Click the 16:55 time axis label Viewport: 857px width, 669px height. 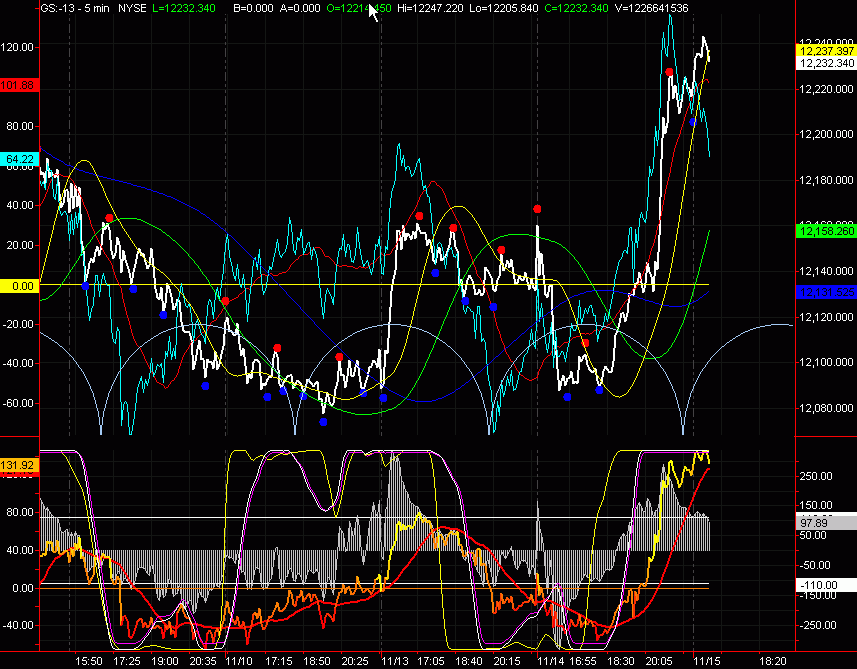pyautogui.click(x=583, y=661)
